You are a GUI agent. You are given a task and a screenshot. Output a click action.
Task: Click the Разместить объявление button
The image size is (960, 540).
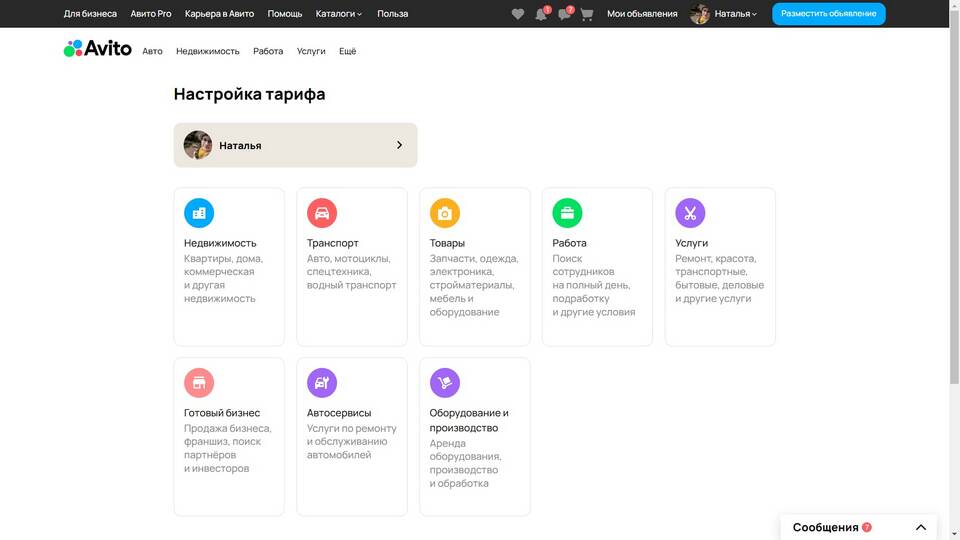[828, 14]
